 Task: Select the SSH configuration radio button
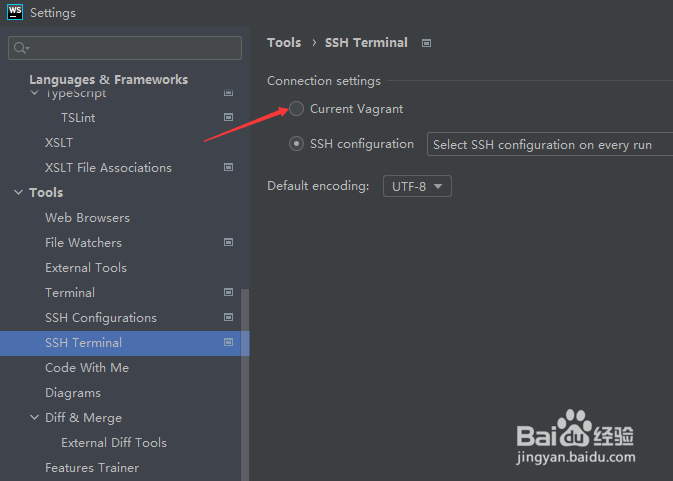coord(297,144)
